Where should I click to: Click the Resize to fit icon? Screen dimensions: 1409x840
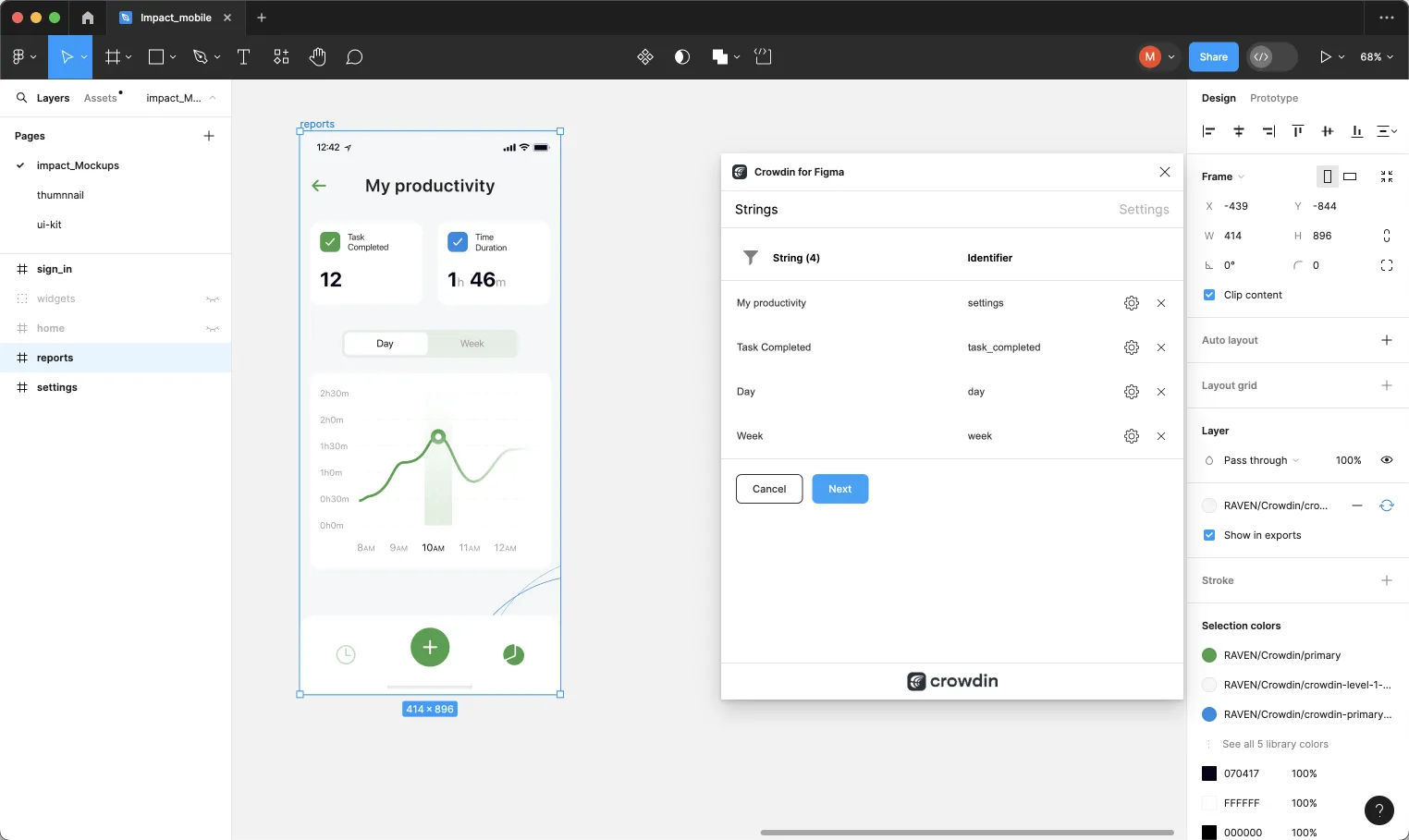pos(1387,177)
